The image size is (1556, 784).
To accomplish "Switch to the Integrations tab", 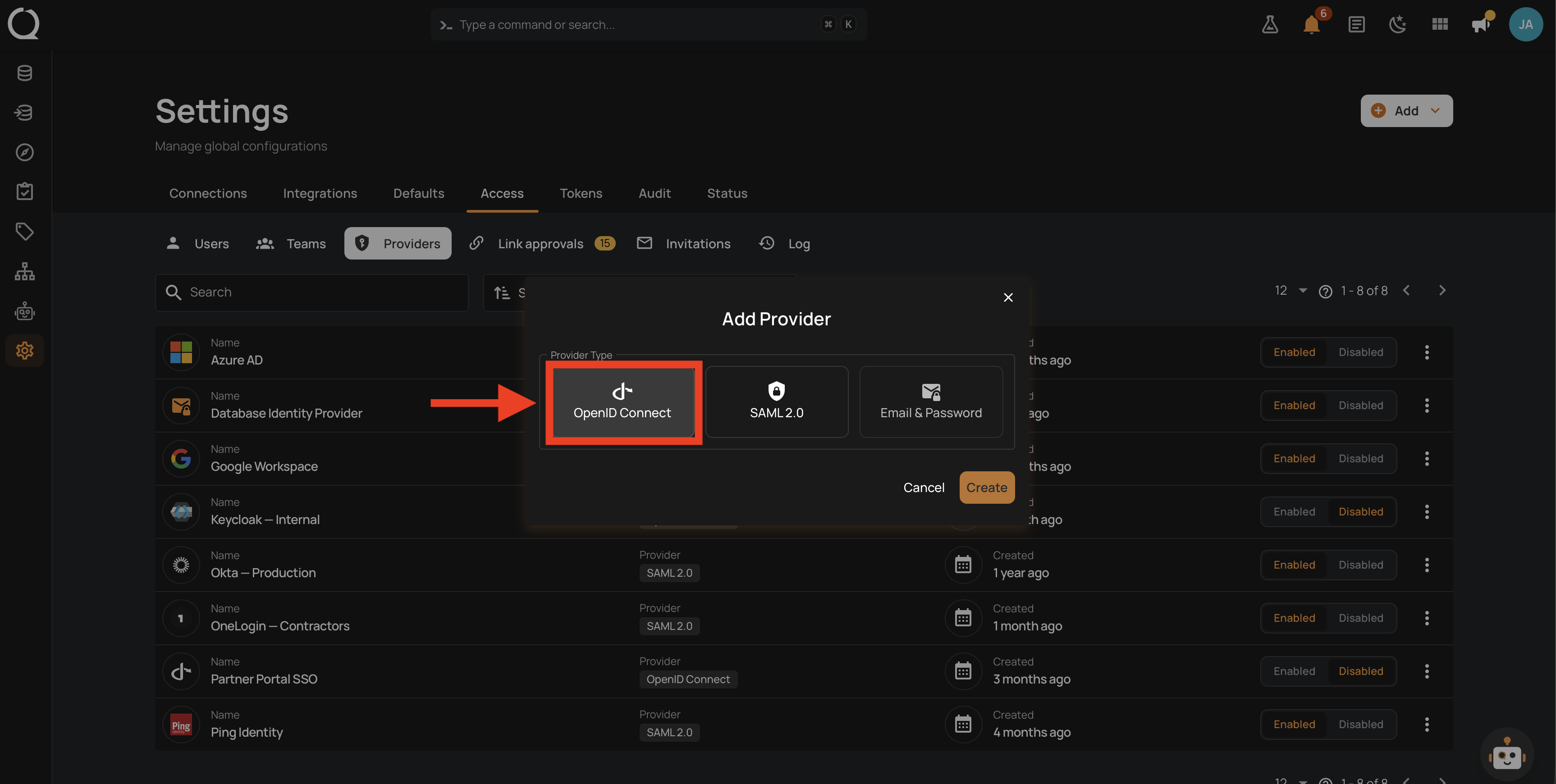I will pos(320,193).
